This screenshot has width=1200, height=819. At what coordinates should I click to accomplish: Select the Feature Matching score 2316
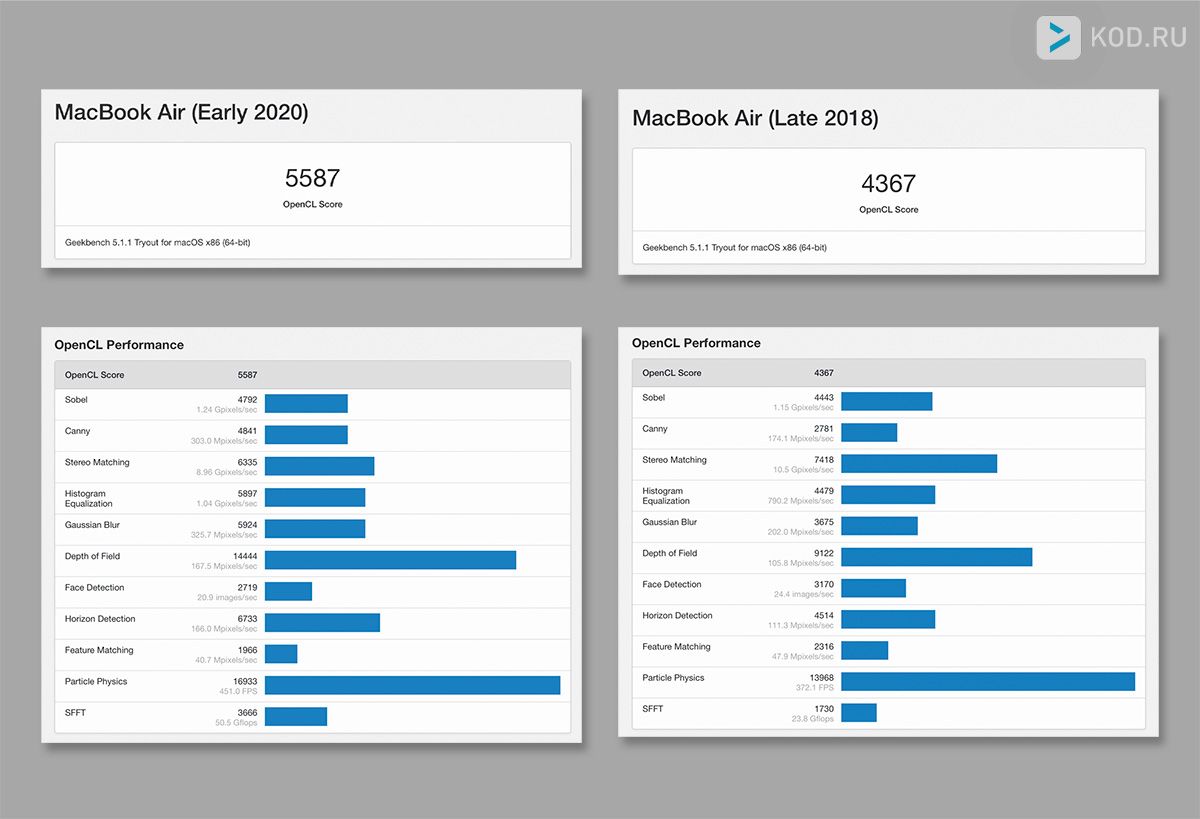[823, 647]
